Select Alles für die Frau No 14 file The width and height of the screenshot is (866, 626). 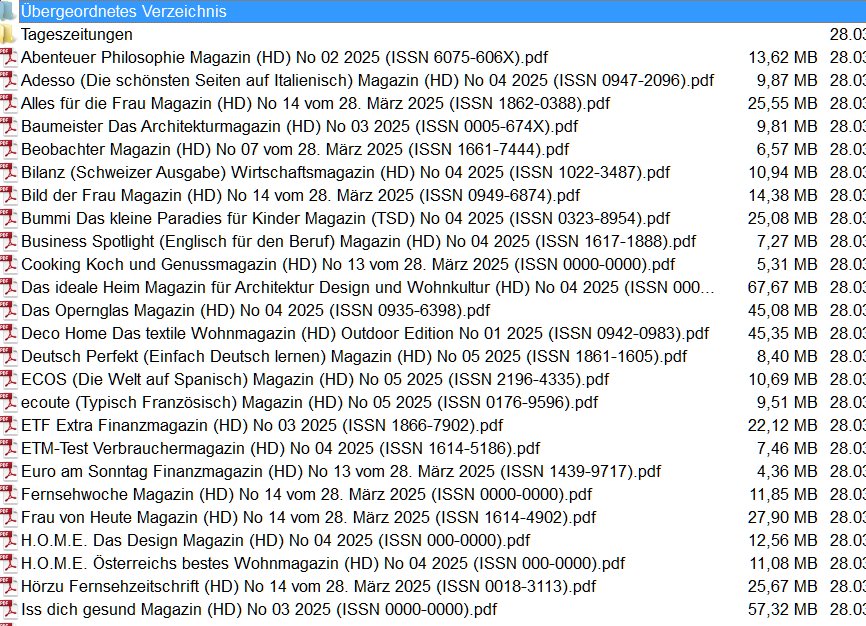click(x=315, y=103)
